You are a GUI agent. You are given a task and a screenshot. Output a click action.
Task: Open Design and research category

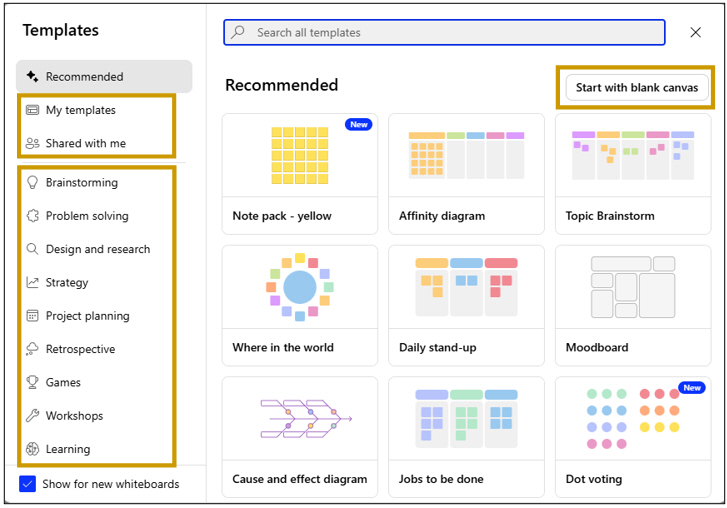coord(98,249)
